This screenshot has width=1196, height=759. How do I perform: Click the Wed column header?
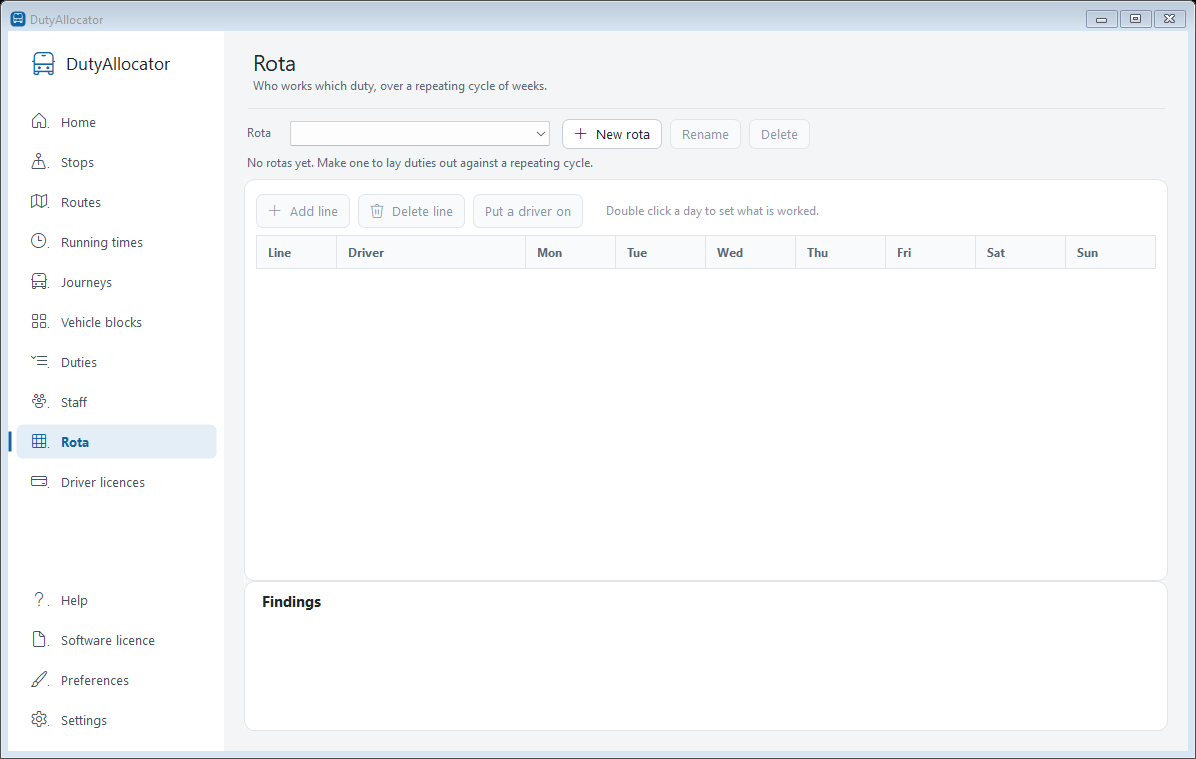tap(751, 252)
